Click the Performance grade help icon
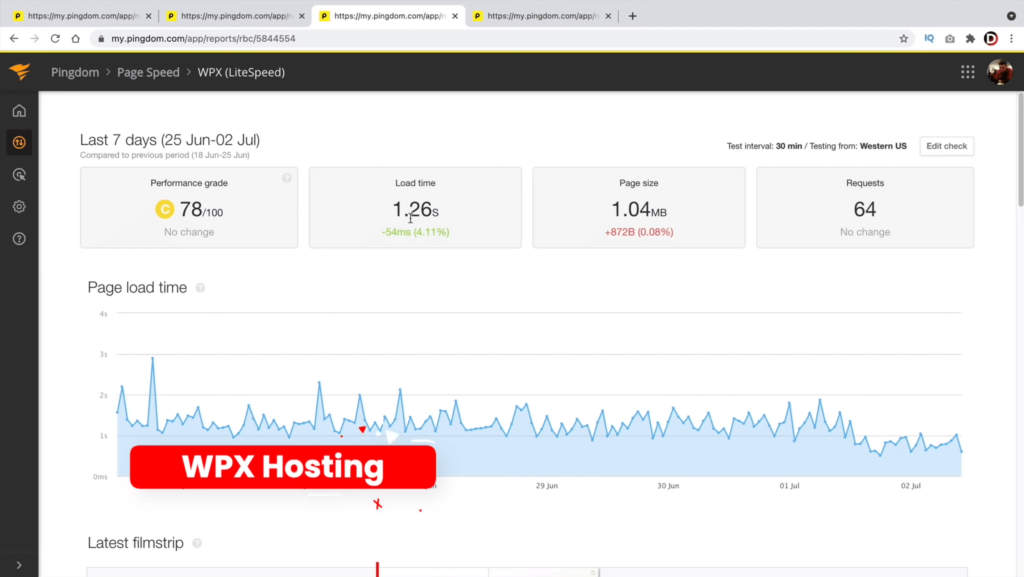1024x577 pixels. [287, 178]
